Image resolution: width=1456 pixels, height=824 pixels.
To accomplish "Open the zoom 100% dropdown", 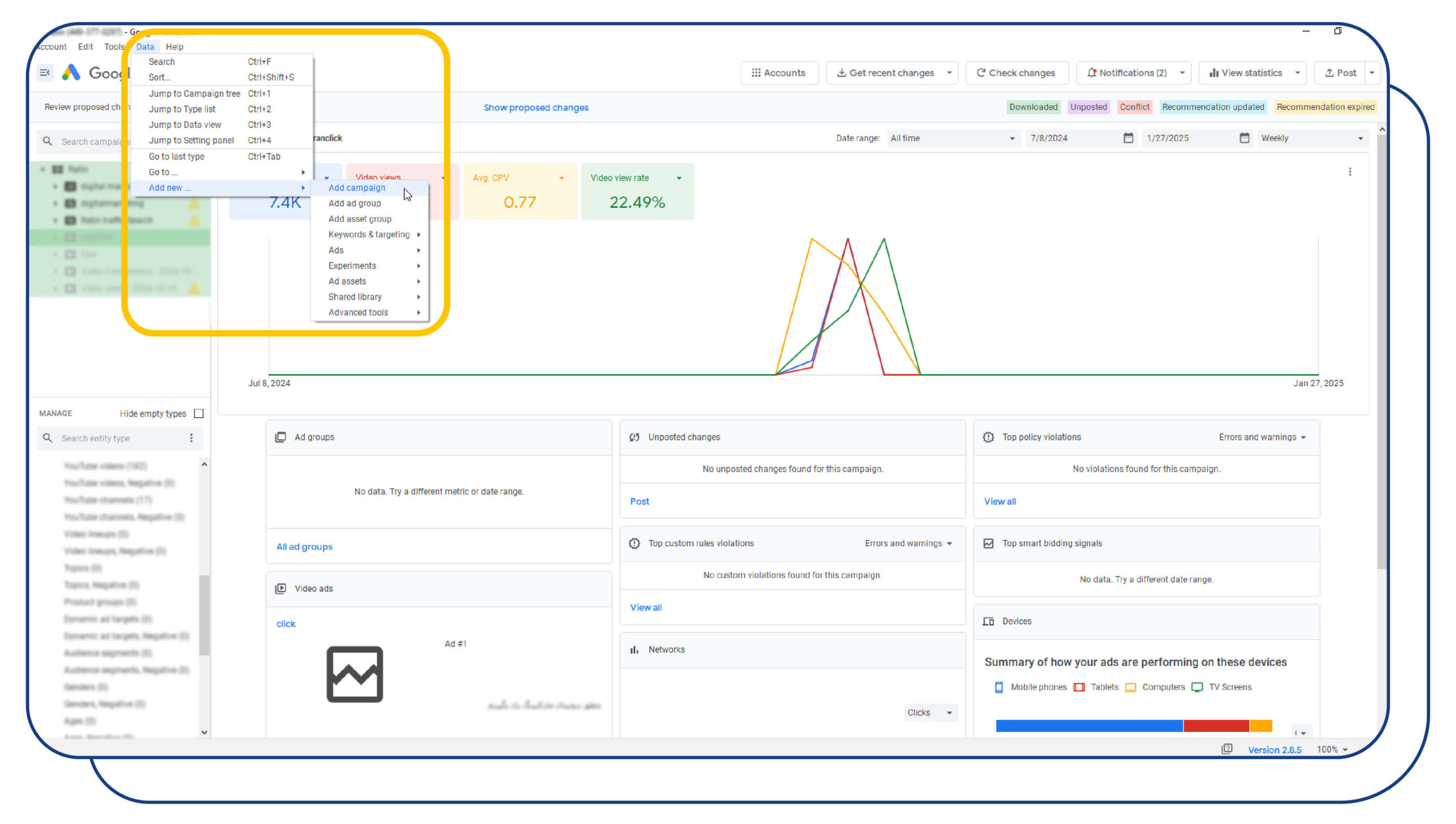I will [x=1332, y=749].
